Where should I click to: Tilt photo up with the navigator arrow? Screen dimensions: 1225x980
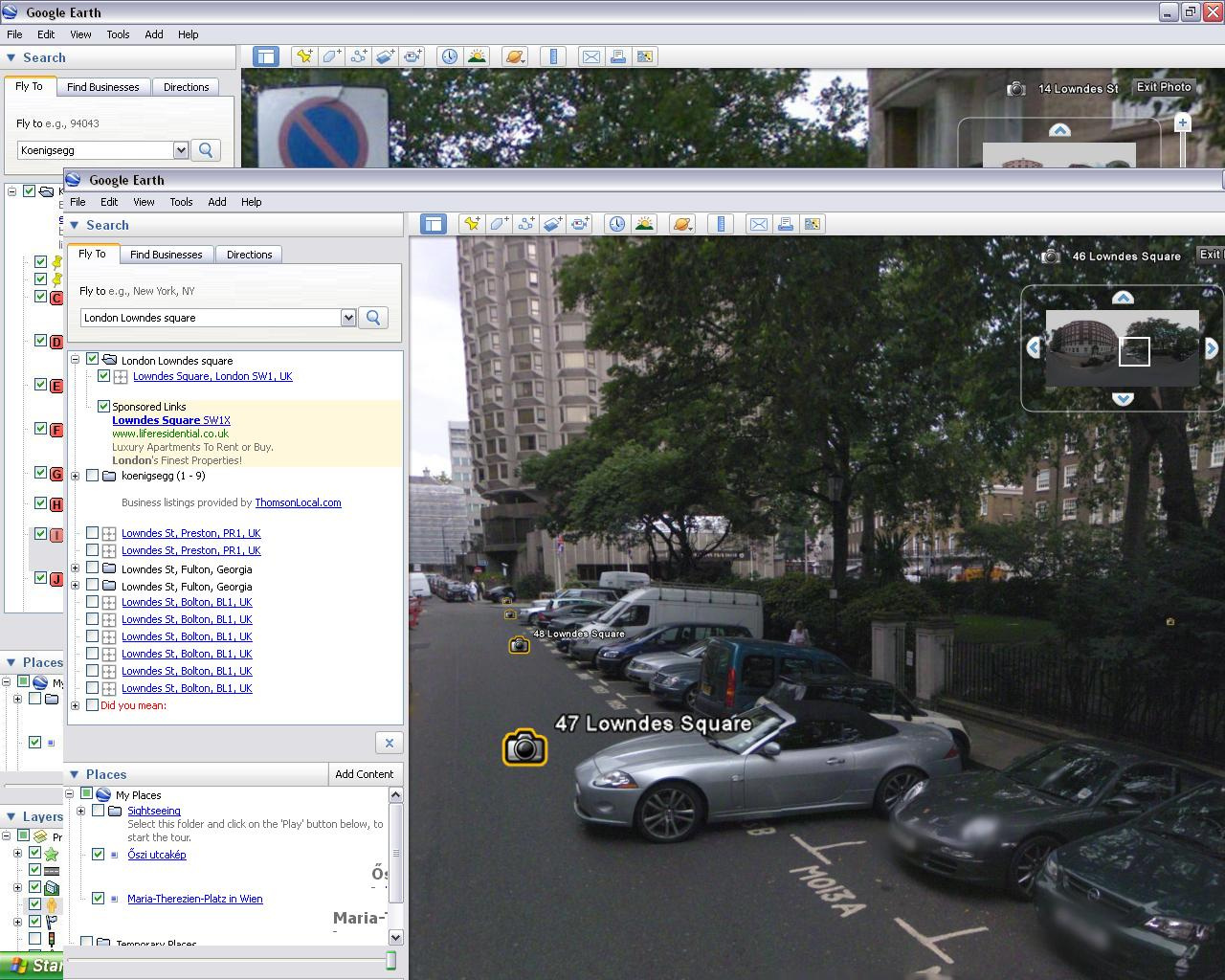[1123, 298]
